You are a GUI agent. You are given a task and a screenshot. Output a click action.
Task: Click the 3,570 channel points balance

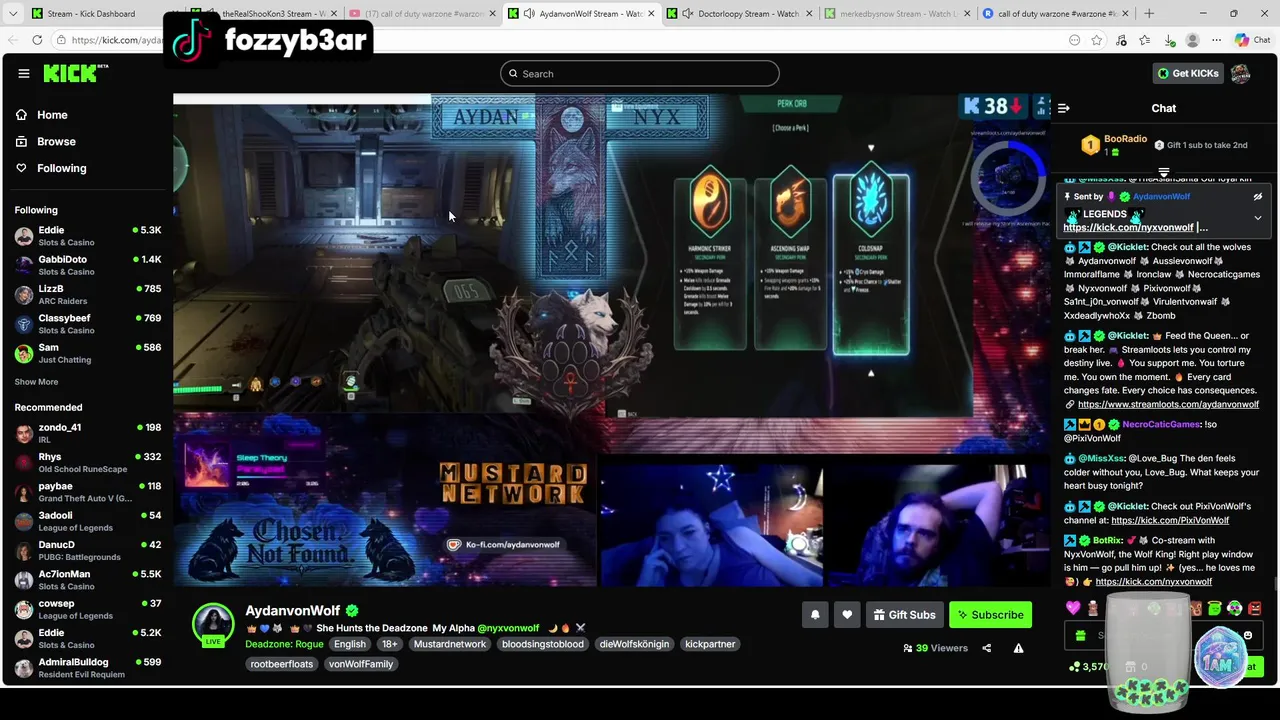tap(1087, 666)
